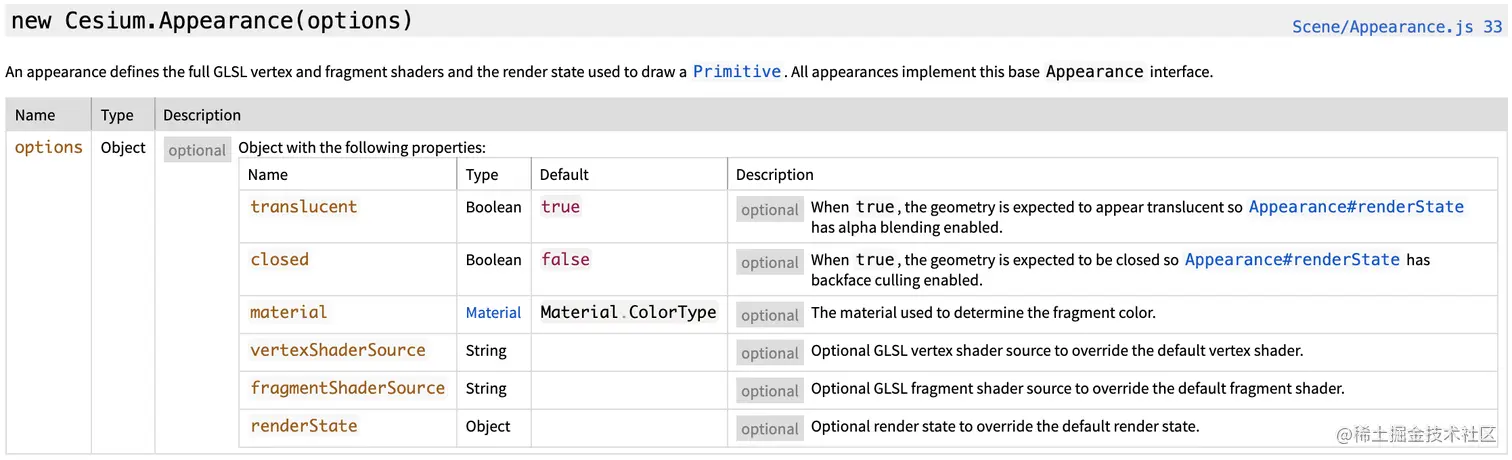The width and height of the screenshot is (1512, 460).
Task: Click the new Cesium.Appearance(options) heading
Action: 211,21
